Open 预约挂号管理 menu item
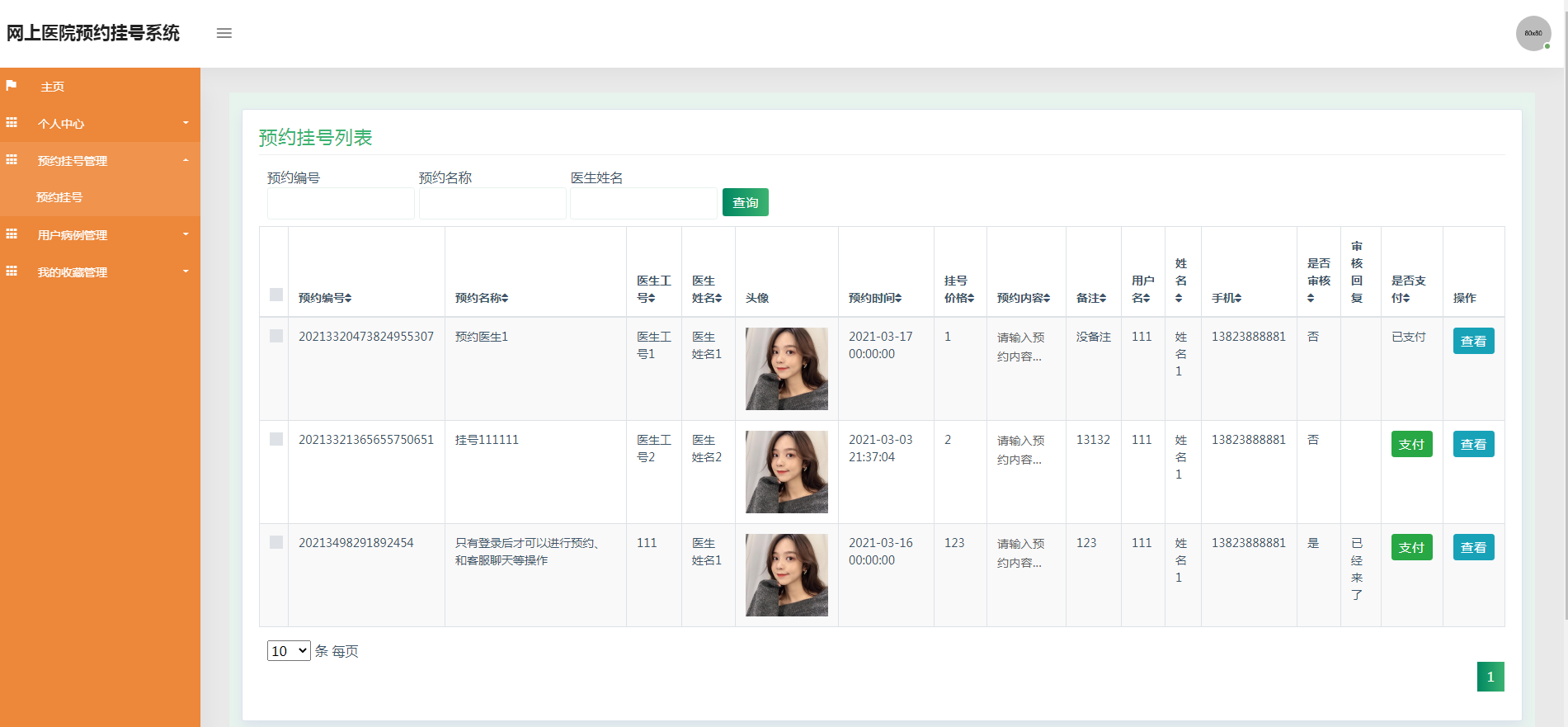1568x727 pixels. 100,161
